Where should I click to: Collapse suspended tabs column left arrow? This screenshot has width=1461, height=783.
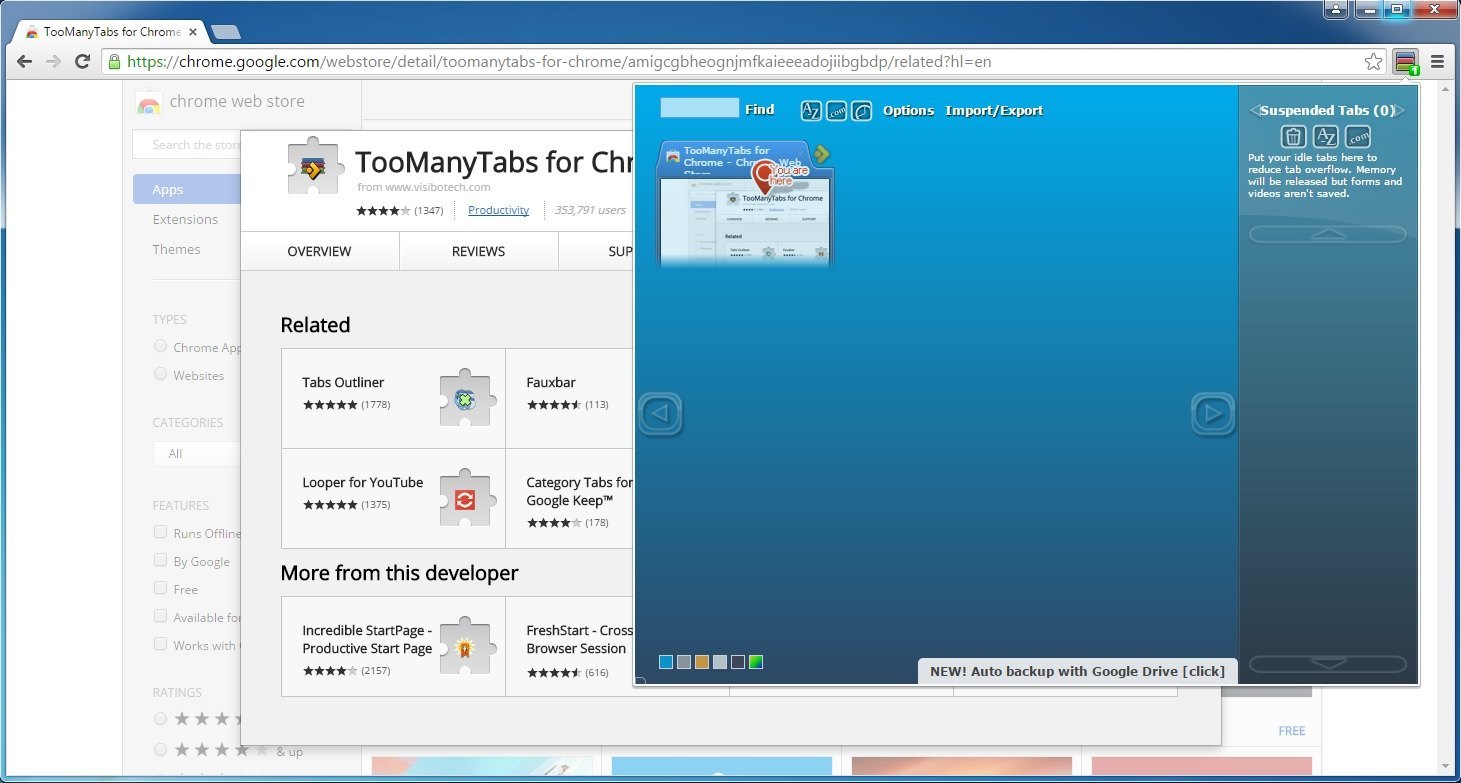coord(1254,111)
